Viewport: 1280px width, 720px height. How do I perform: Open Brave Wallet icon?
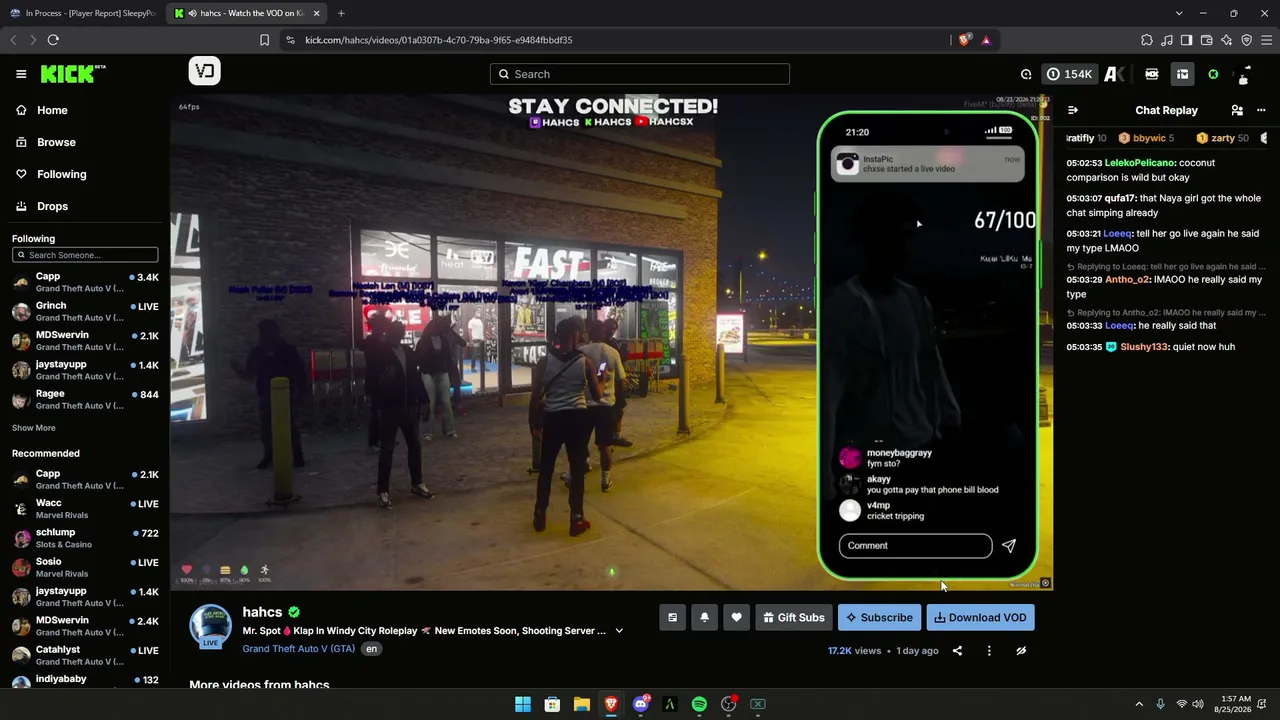click(x=1206, y=40)
